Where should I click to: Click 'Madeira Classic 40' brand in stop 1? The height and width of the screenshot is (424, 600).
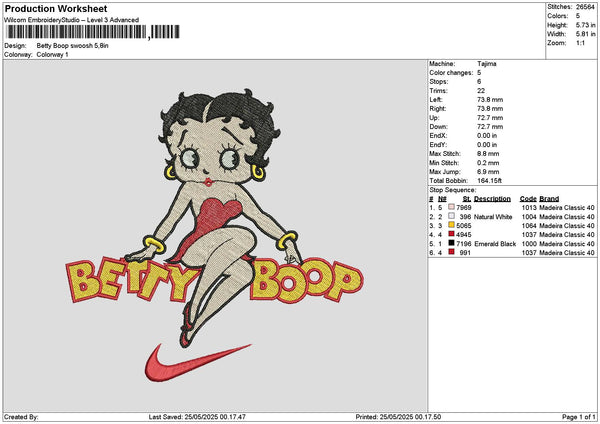(x=567, y=207)
